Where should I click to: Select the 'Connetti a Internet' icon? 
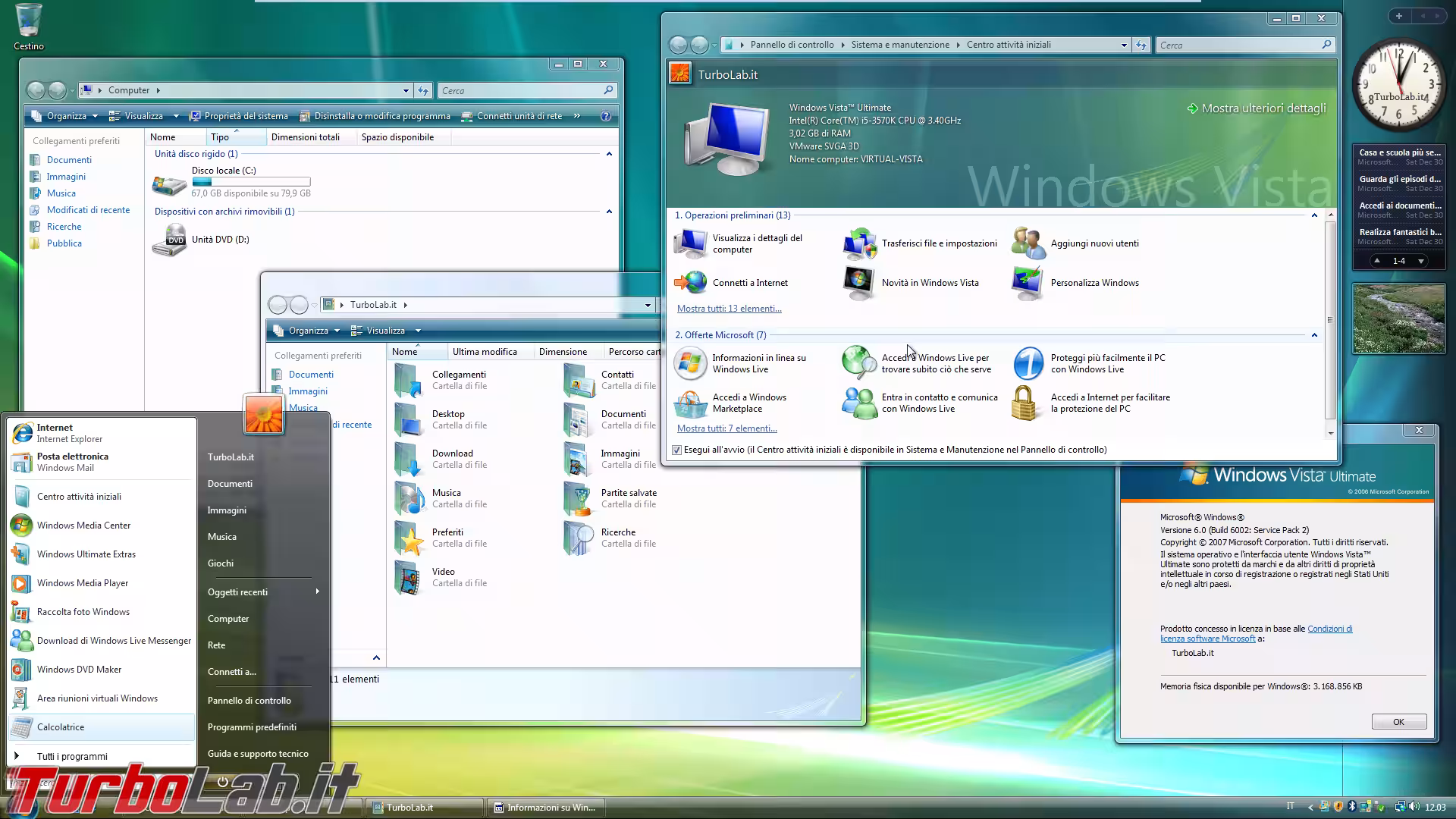(x=689, y=283)
